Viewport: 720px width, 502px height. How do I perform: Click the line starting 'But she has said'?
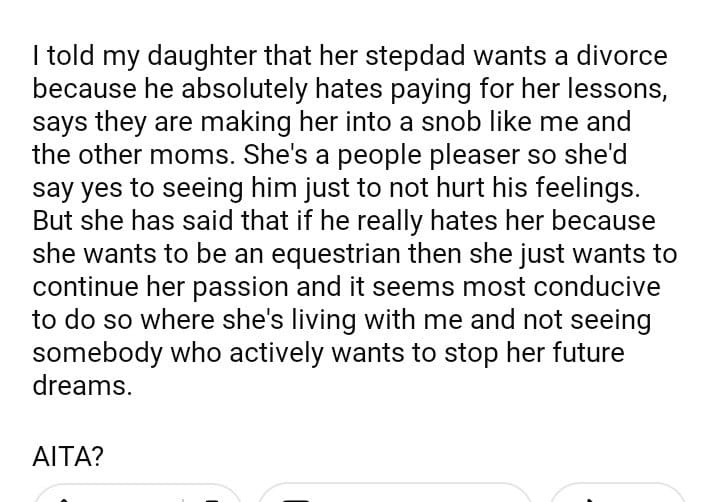pos(344,221)
